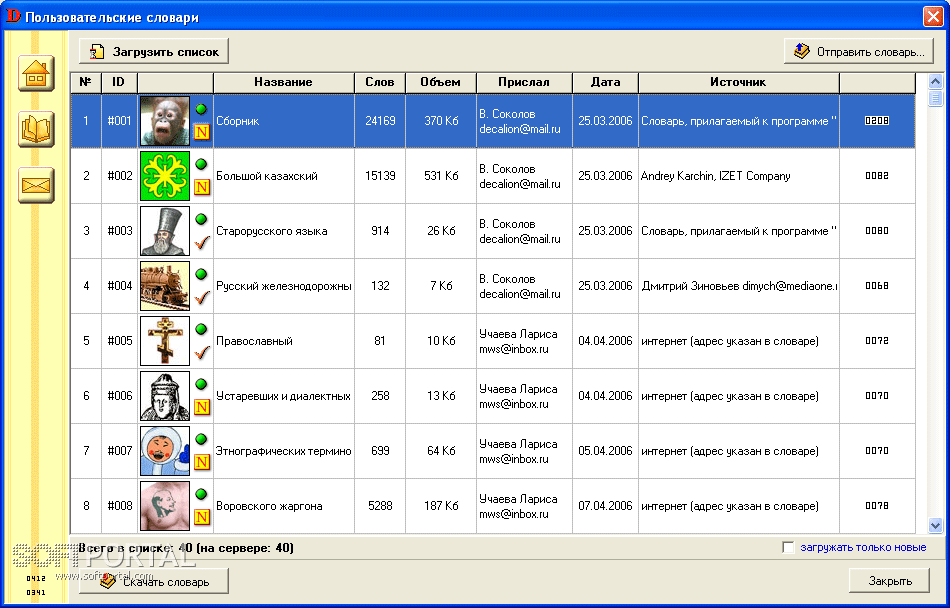The height and width of the screenshot is (608, 950).
Task: Select the 'Старорусского языка' dictionary name
Action: coord(272,231)
